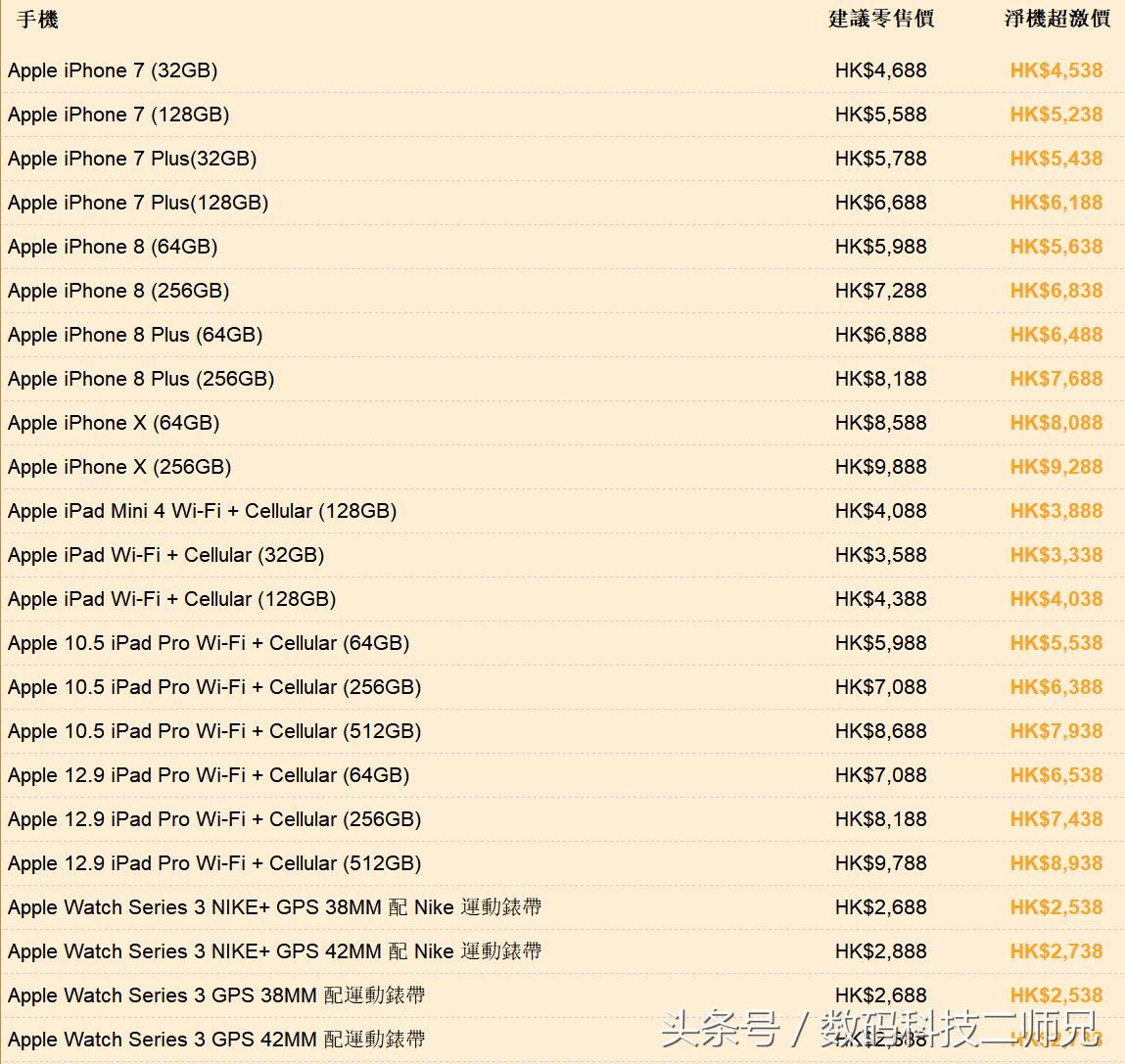Viewport: 1125px width, 1064px height.
Task: Click orange sale price HK$7,438
Action: click(1056, 819)
